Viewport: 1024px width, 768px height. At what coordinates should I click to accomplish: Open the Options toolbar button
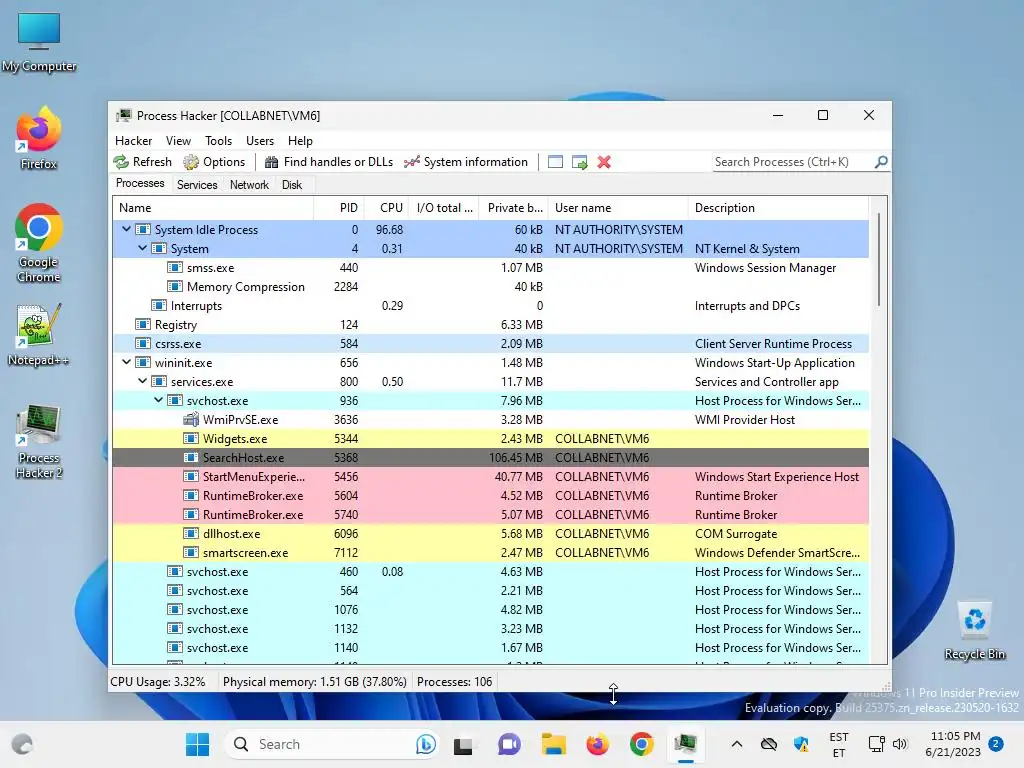pos(214,162)
